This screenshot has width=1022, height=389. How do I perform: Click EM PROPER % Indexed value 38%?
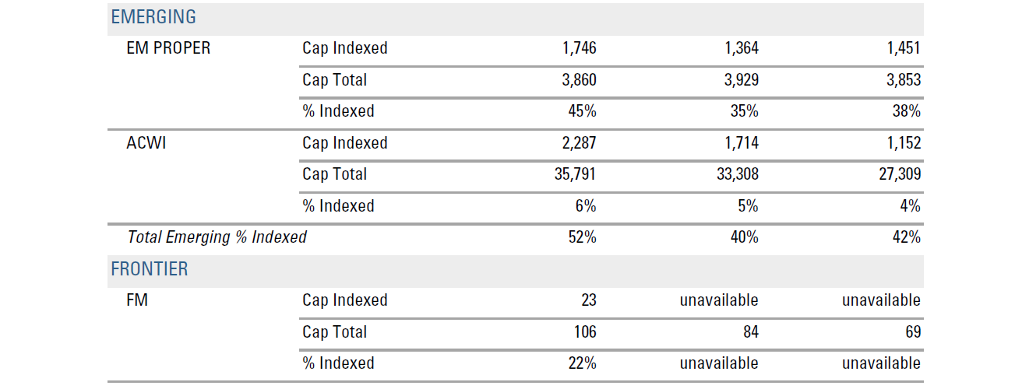[x=907, y=111]
